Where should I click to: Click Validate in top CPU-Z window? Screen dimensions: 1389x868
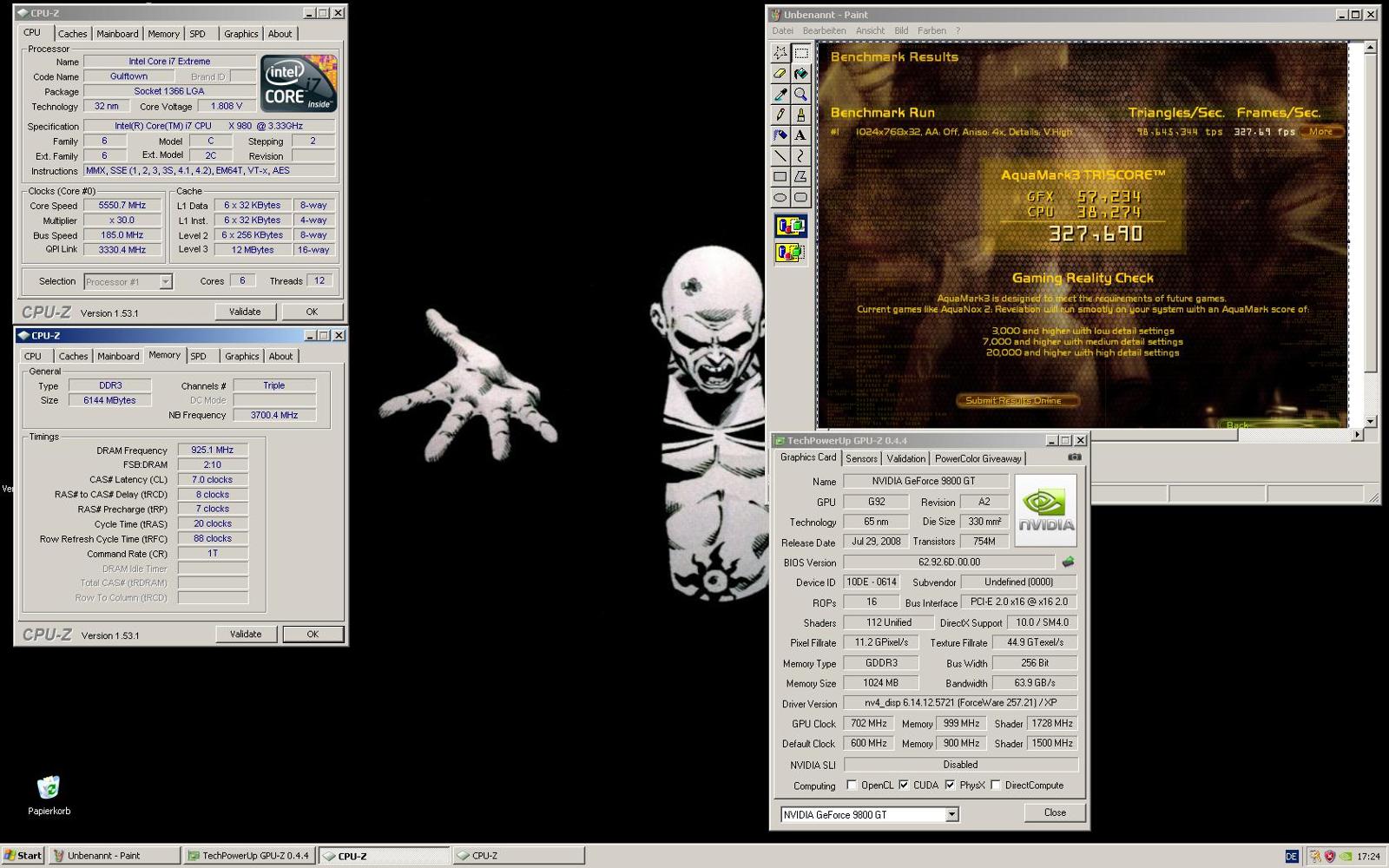point(245,312)
